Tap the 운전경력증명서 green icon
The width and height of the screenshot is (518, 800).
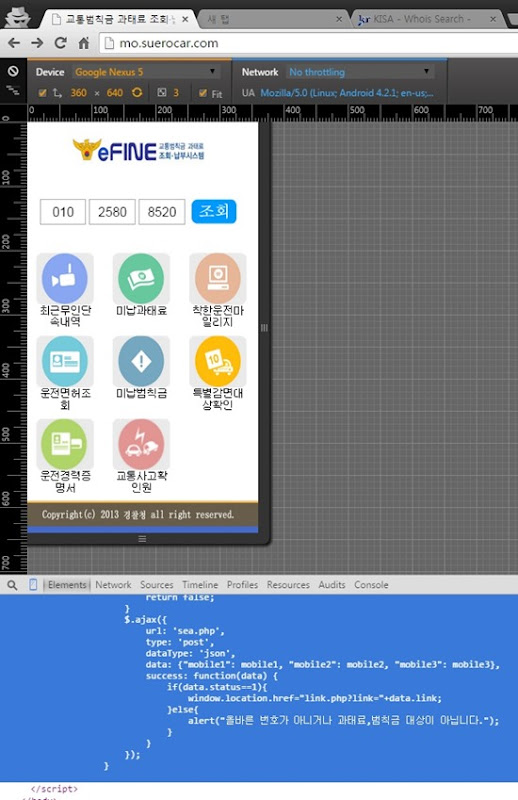(65, 444)
